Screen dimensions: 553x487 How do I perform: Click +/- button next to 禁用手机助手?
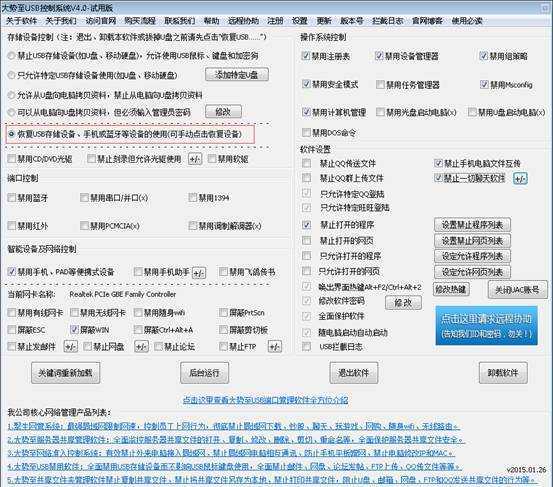[199, 273]
